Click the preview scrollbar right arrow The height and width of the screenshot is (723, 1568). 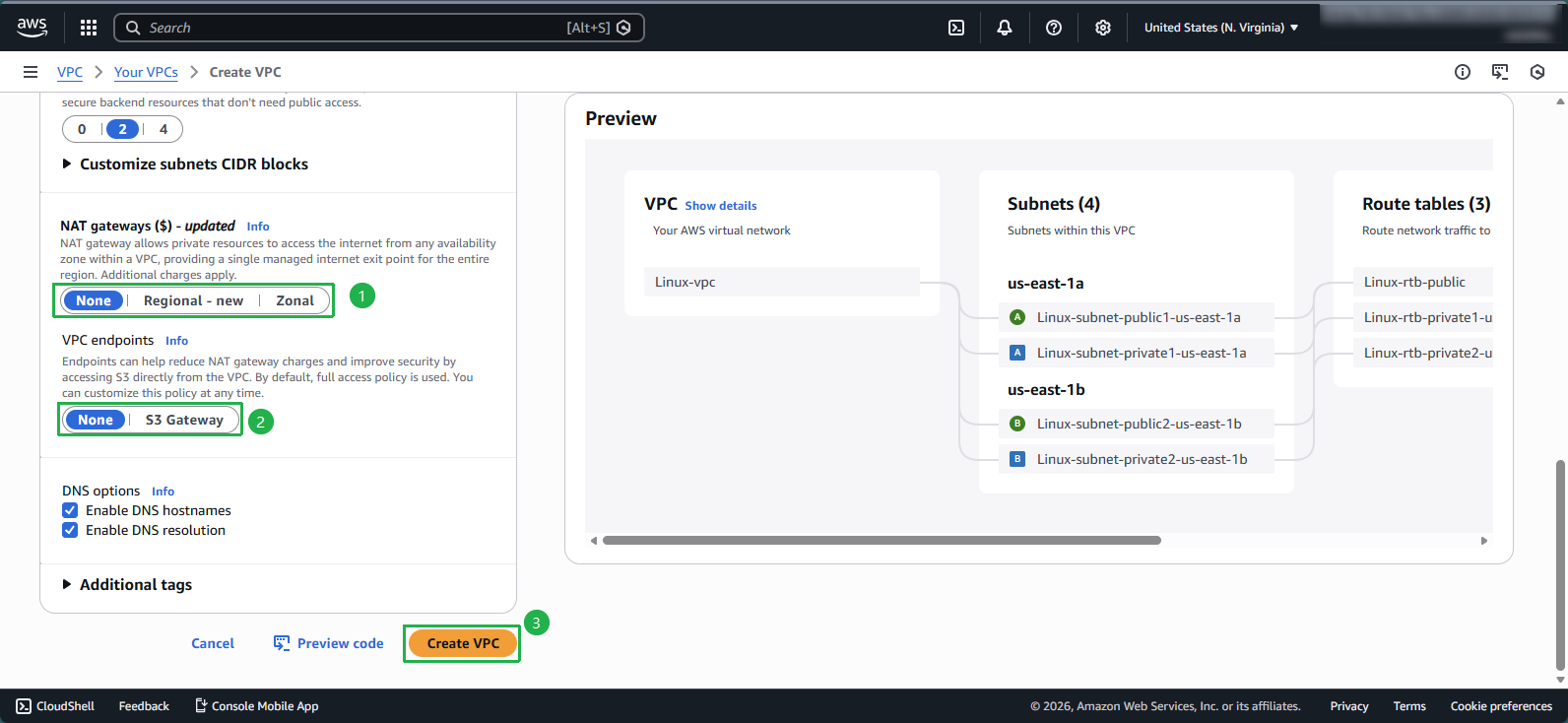pos(1484,541)
